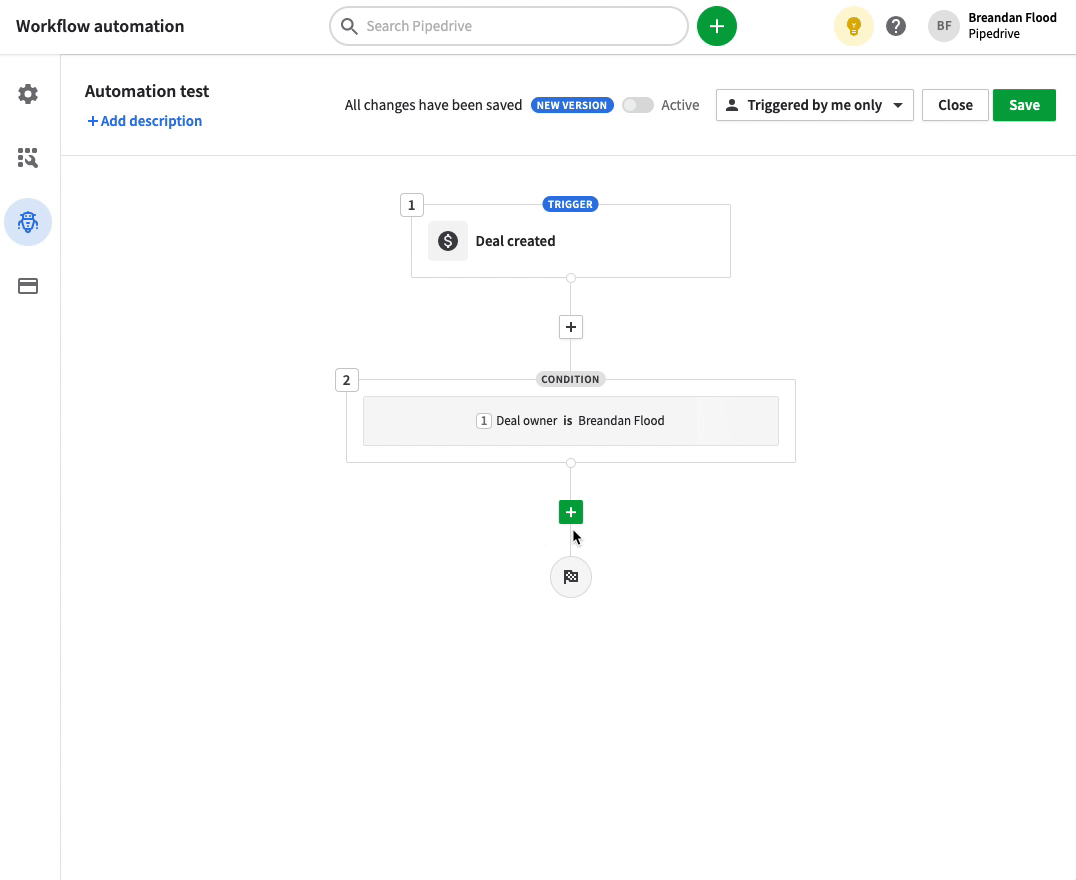Click the plus node below the trigger
The width and height of the screenshot is (1076, 880).
pos(570,327)
